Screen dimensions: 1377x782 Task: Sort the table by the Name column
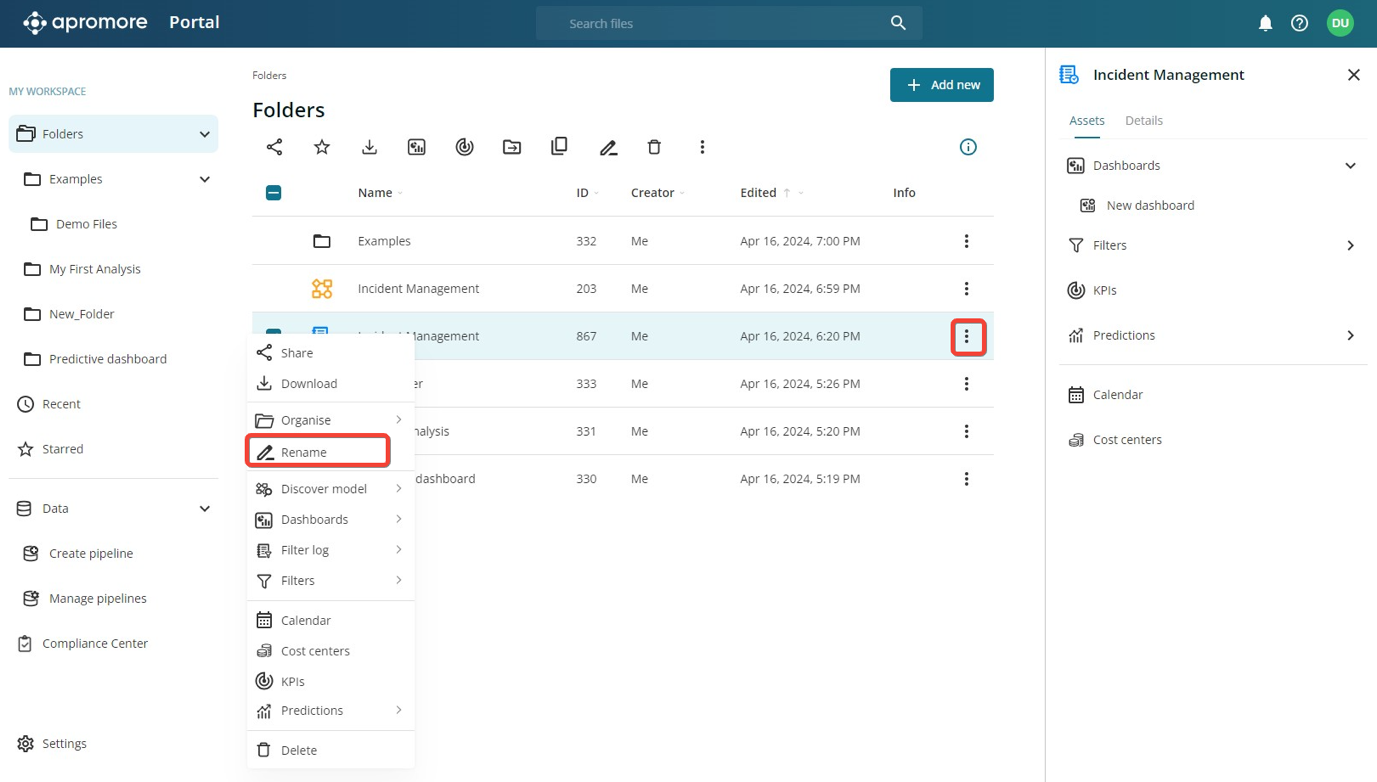coord(375,193)
